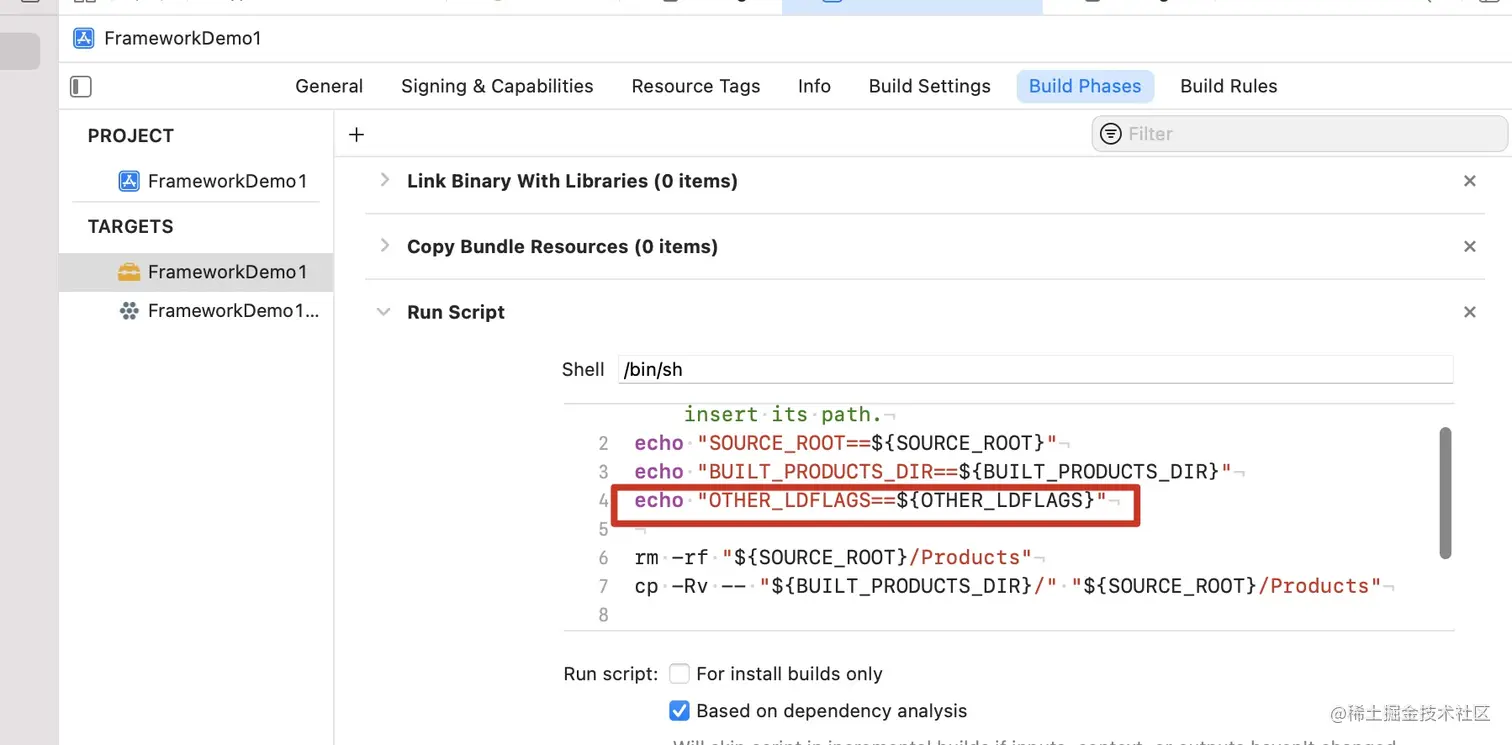Click the add build phase plus icon
Image resolution: width=1512 pixels, height=745 pixels.
tap(356, 134)
